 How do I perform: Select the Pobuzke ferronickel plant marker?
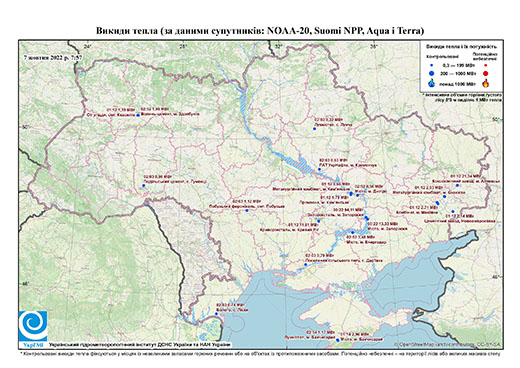(x=247, y=210)
